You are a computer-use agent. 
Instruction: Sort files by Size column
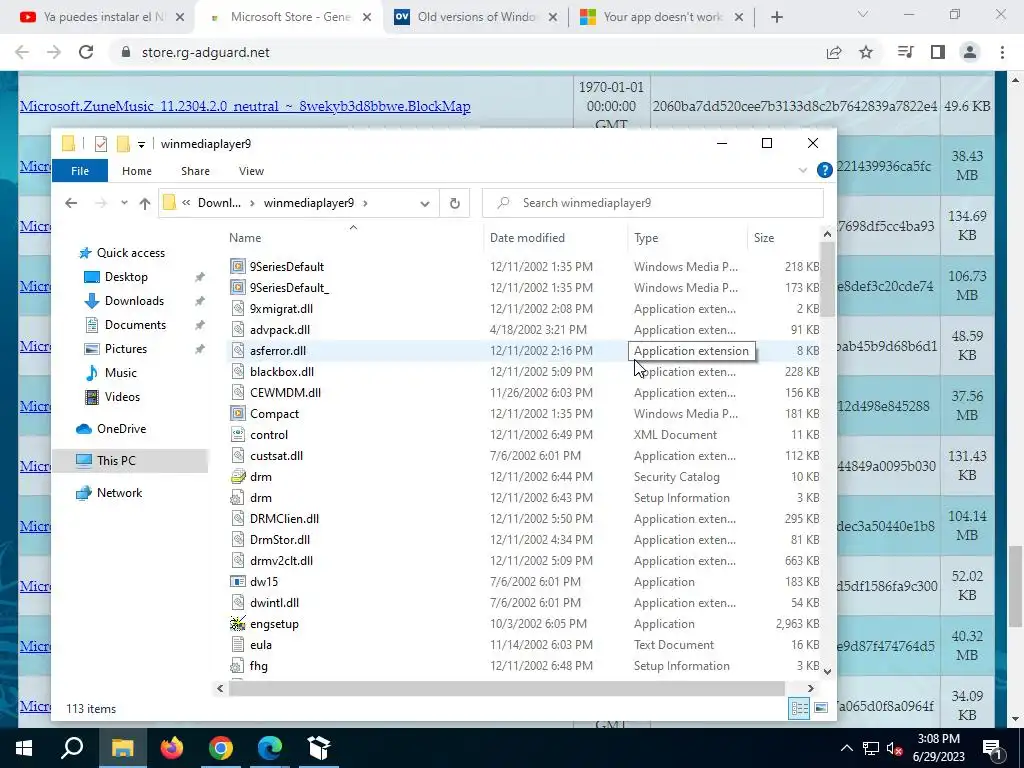pyautogui.click(x=764, y=238)
